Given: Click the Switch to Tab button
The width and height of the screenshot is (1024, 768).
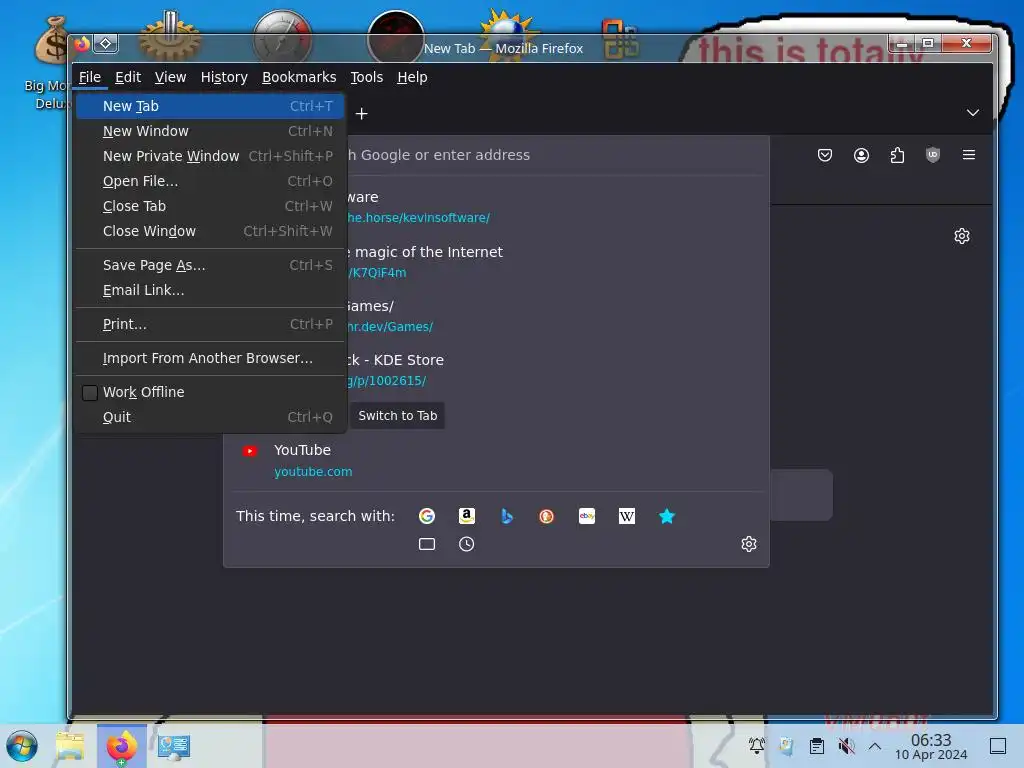Looking at the screenshot, I should (x=397, y=415).
